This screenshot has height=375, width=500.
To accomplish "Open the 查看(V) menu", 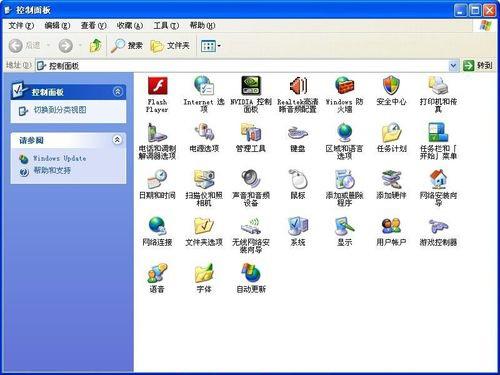I will [x=93, y=25].
